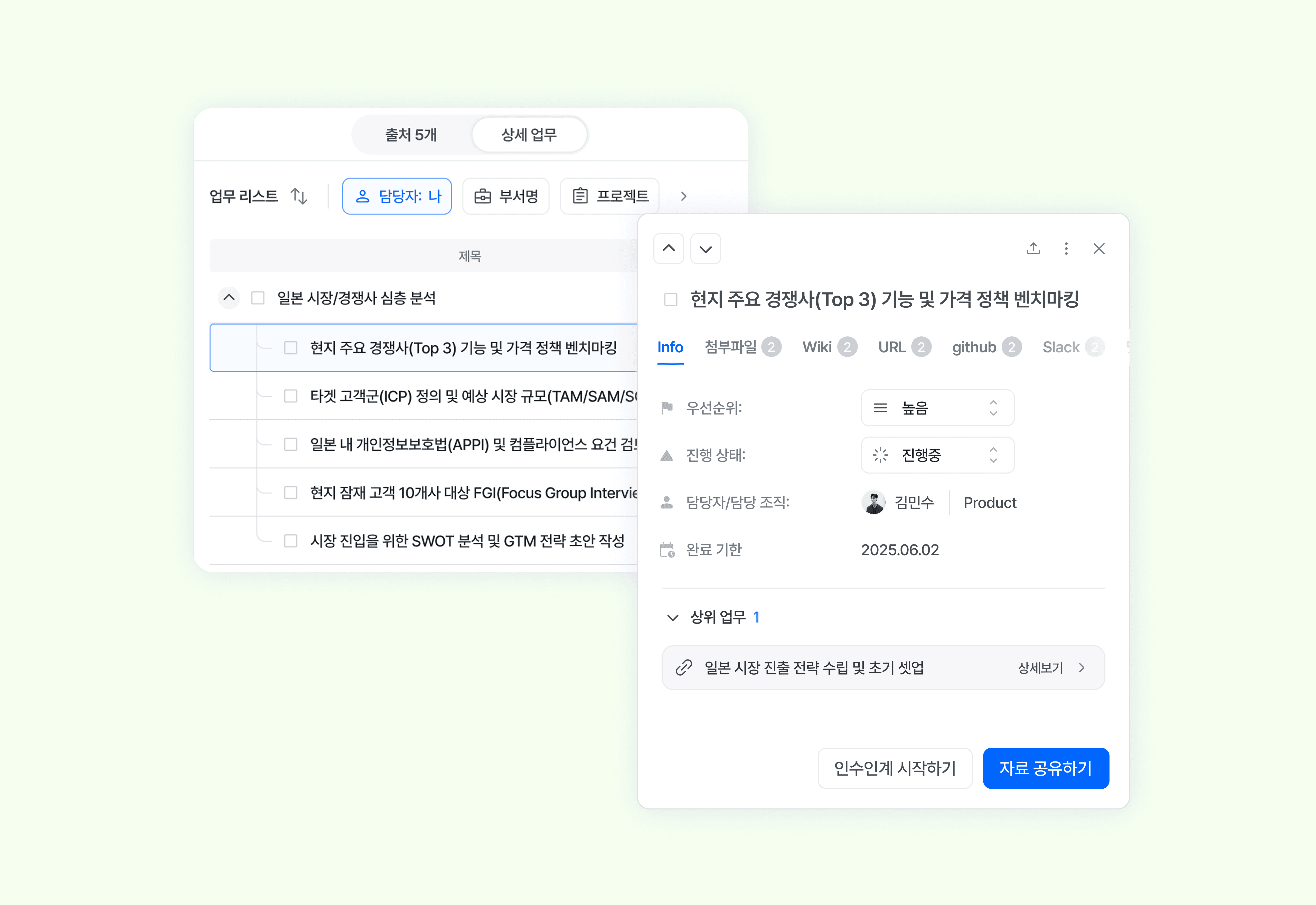The image size is (1316, 905).
Task: Select the 부서명 filter chip
Action: (x=506, y=196)
